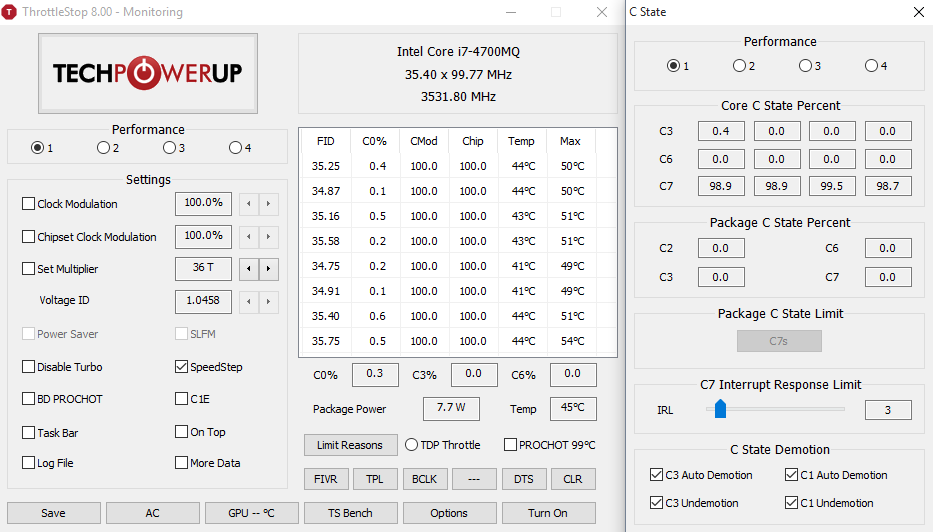Click the AC profile button
The width and height of the screenshot is (933, 532).
(x=152, y=513)
